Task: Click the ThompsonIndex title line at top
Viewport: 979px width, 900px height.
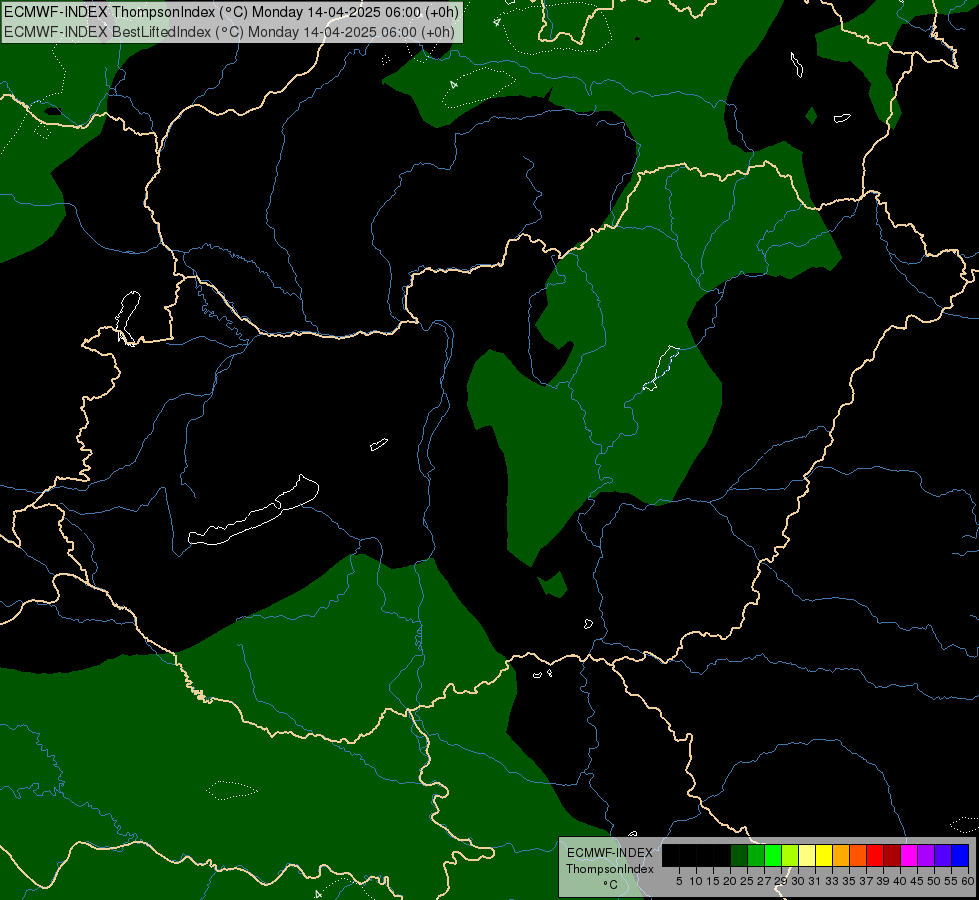Action: [x=231, y=12]
